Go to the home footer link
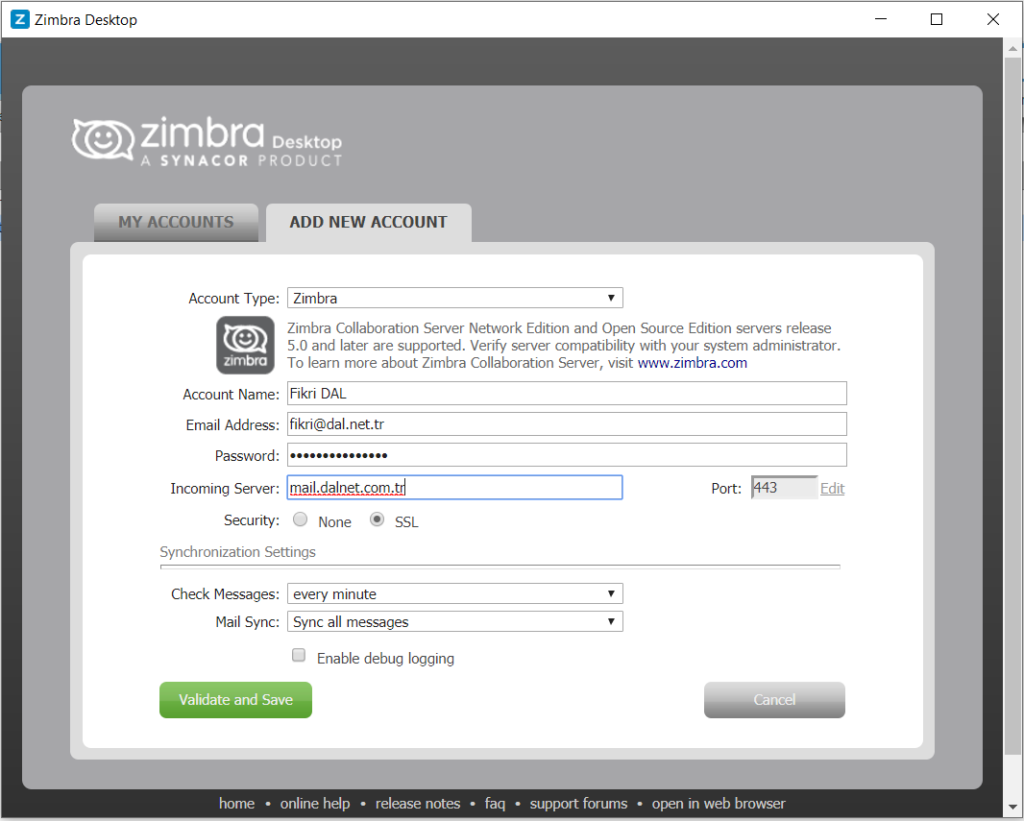 (x=236, y=804)
